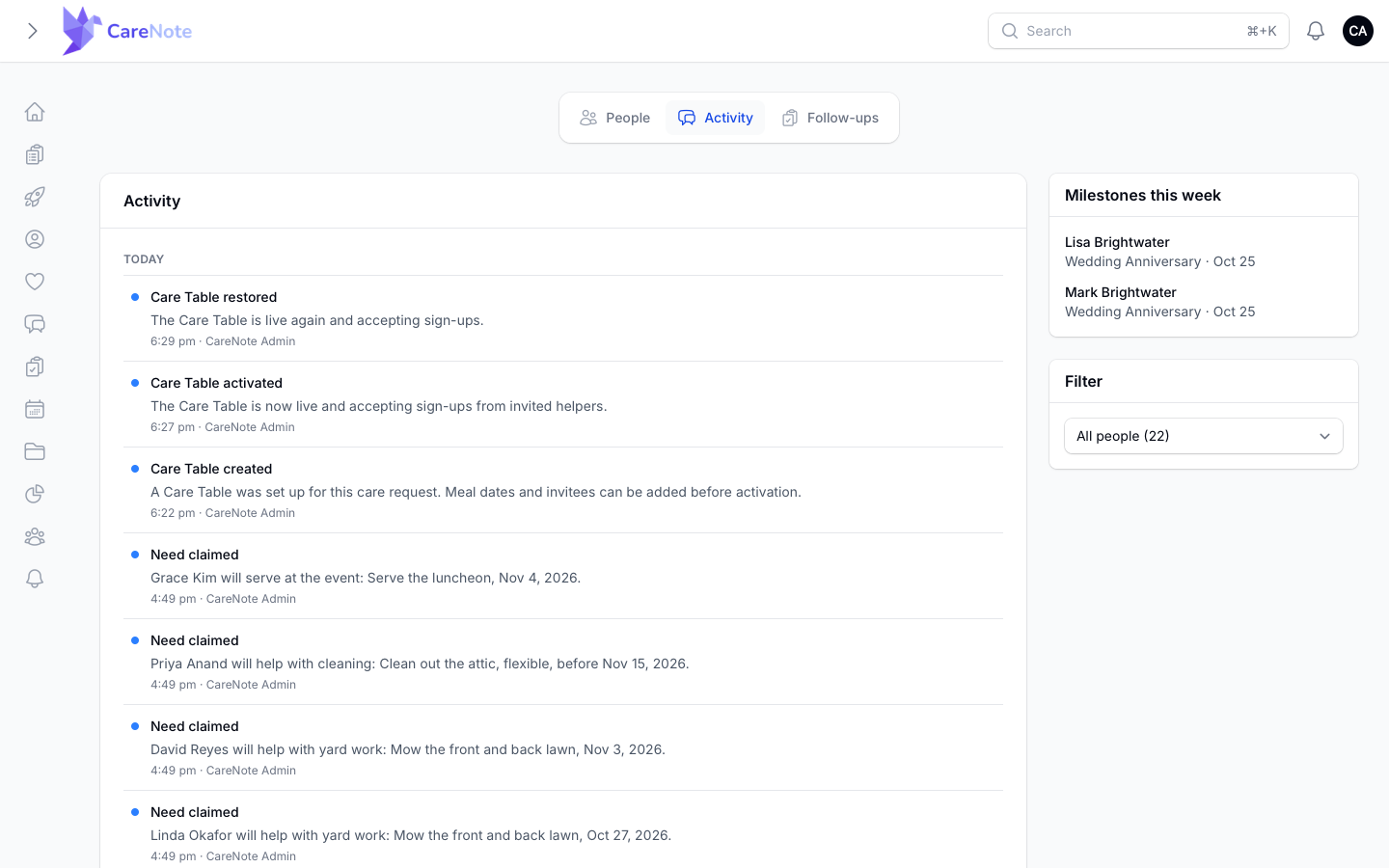Click the Search input field
1389x868 pixels.
1138,31
